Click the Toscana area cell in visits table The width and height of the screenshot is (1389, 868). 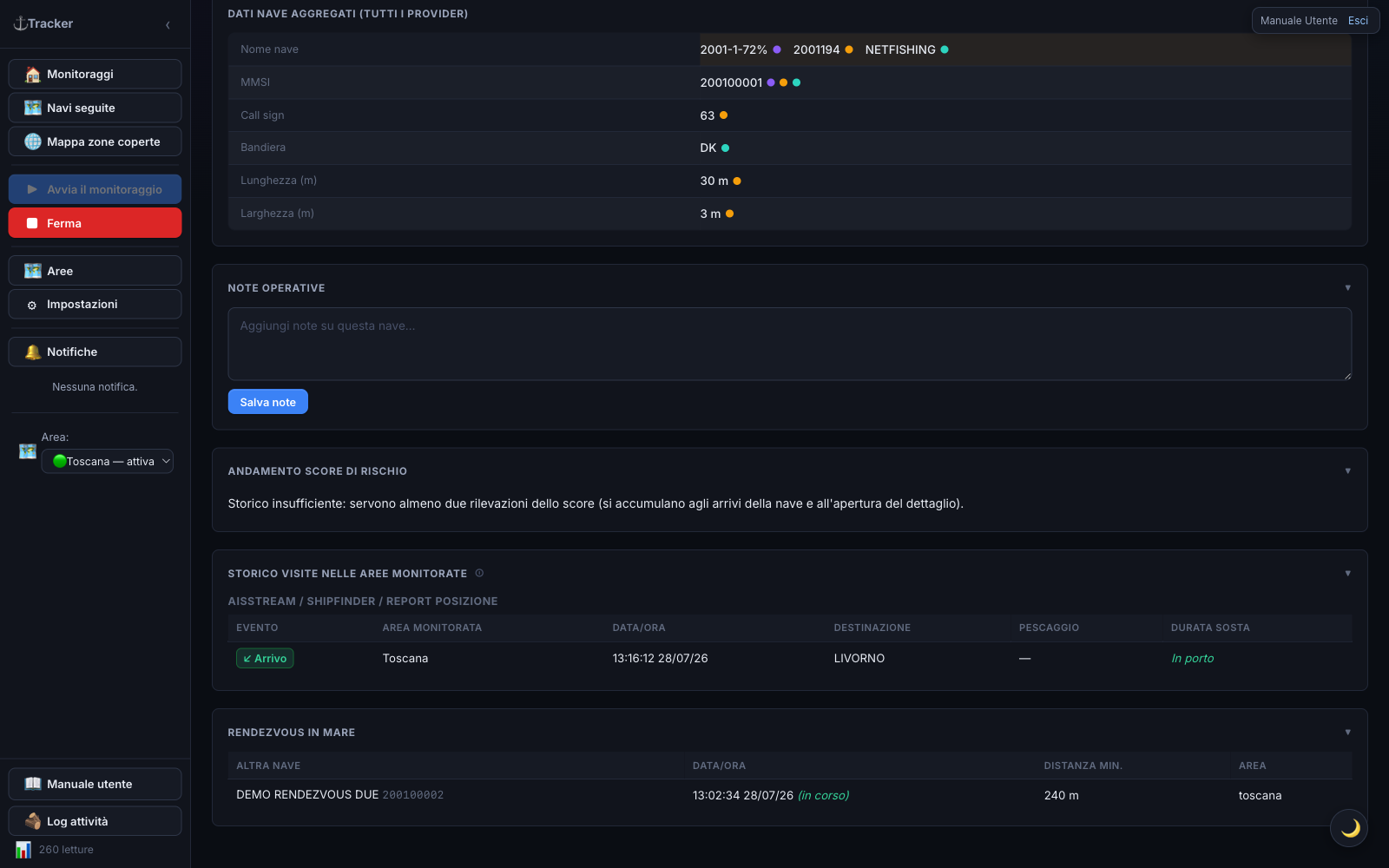tap(405, 659)
